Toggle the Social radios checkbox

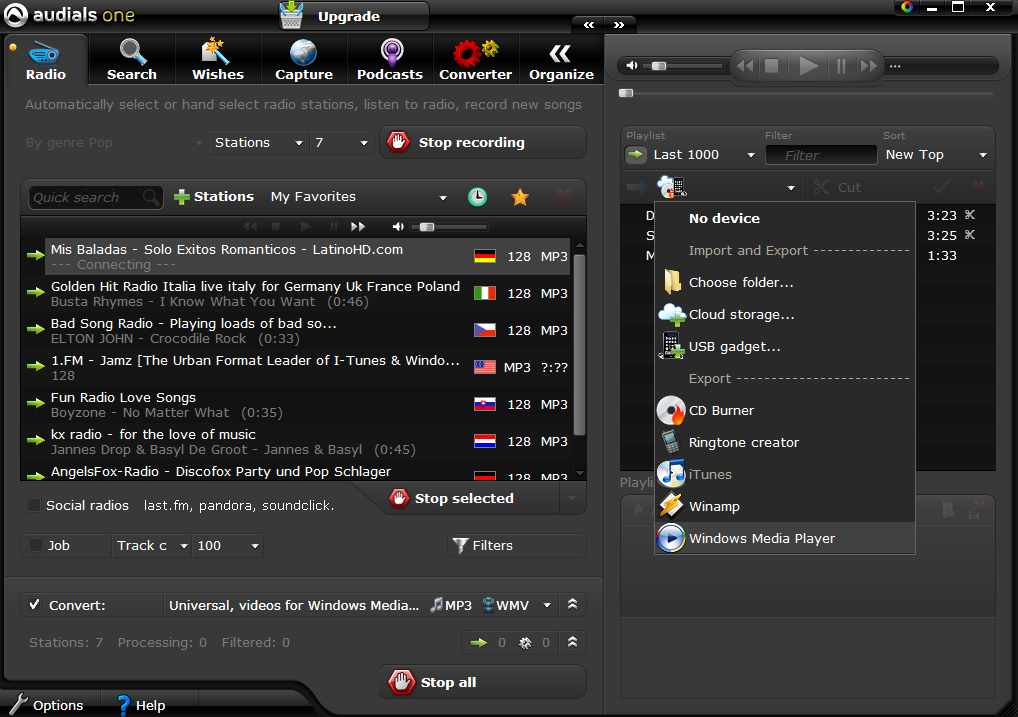coord(34,505)
